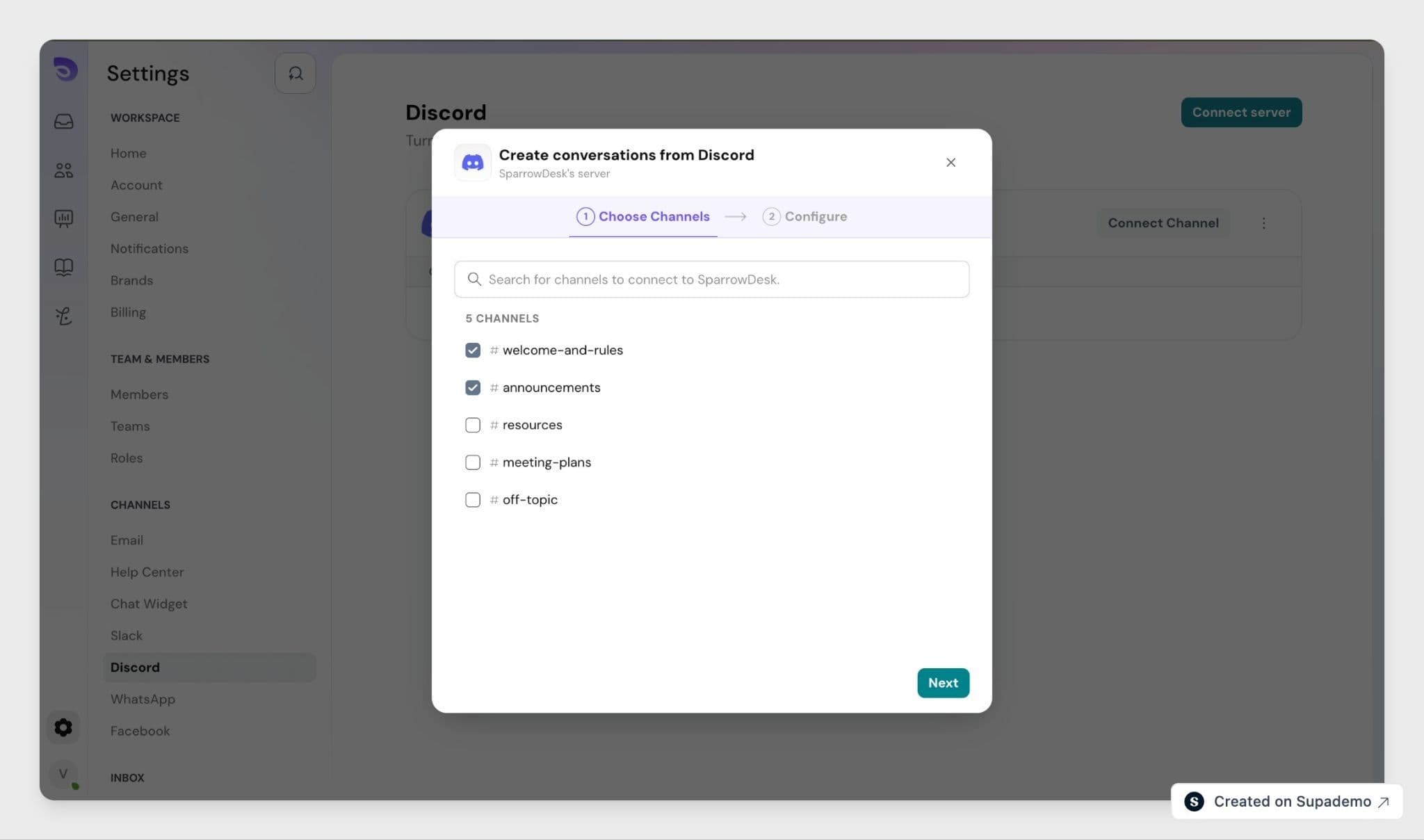This screenshot has height=840, width=1424.
Task: Click the Supademo logo badge
Action: point(1194,802)
